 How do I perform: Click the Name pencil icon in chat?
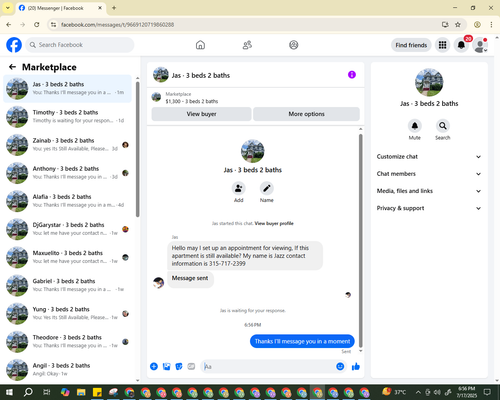[267, 188]
